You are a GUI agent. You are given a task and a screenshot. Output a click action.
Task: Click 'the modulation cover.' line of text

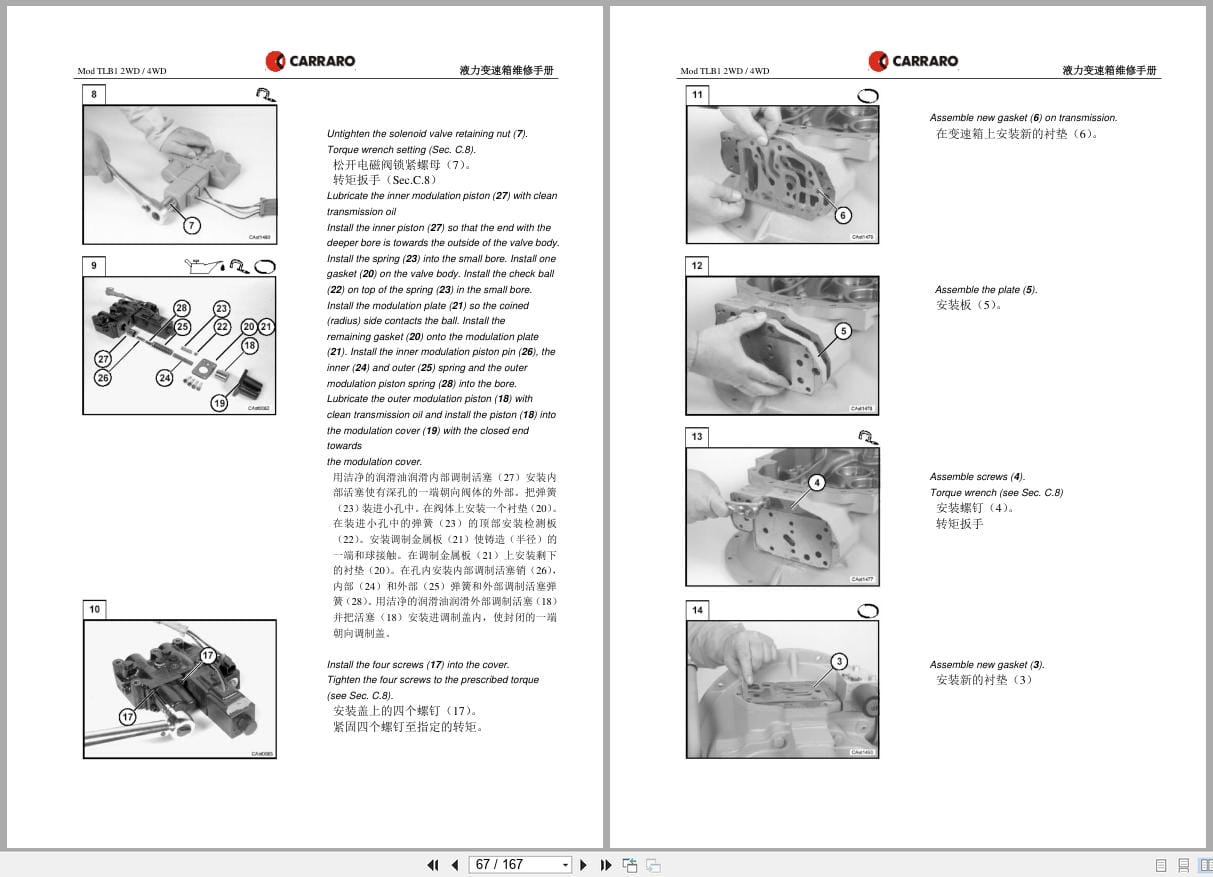(374, 462)
